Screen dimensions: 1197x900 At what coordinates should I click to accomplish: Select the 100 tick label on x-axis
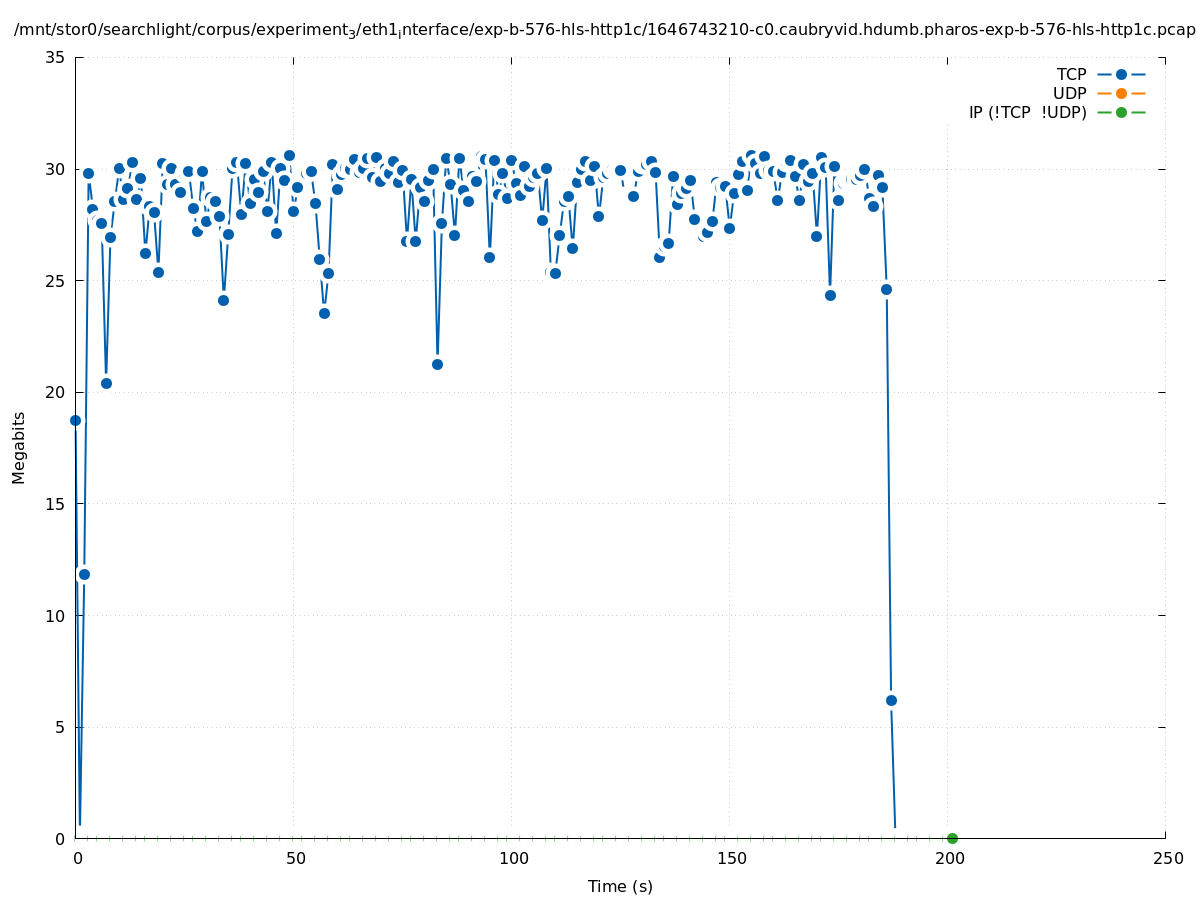click(x=512, y=858)
